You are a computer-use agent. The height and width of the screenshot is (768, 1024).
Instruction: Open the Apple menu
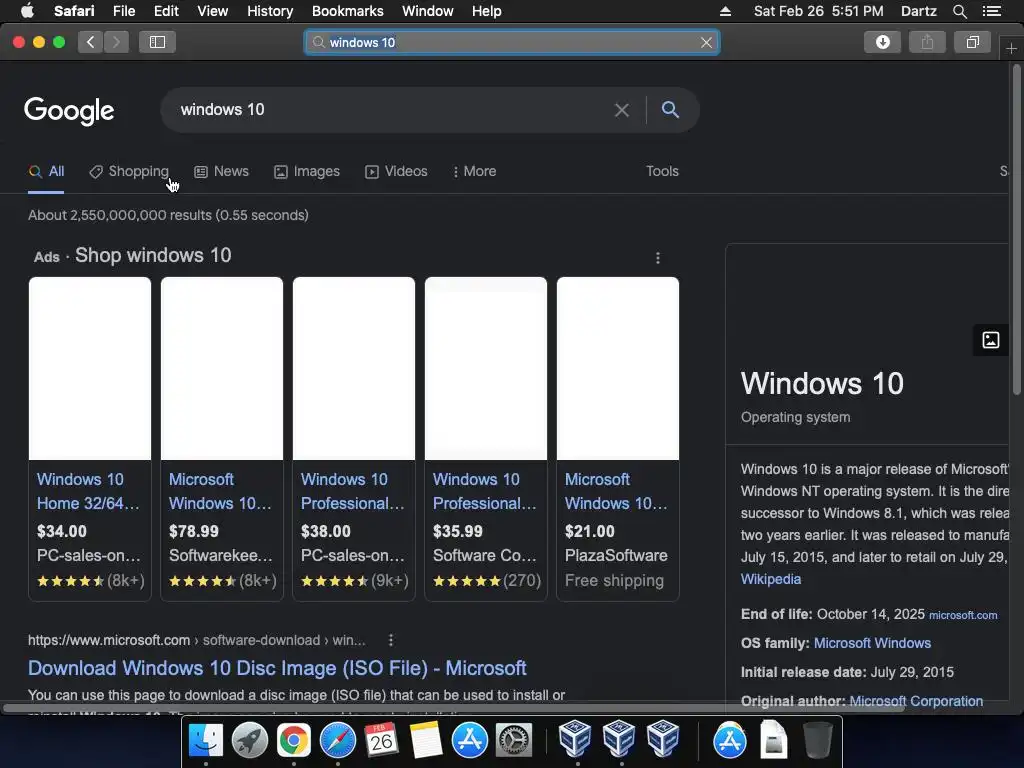click(27, 11)
